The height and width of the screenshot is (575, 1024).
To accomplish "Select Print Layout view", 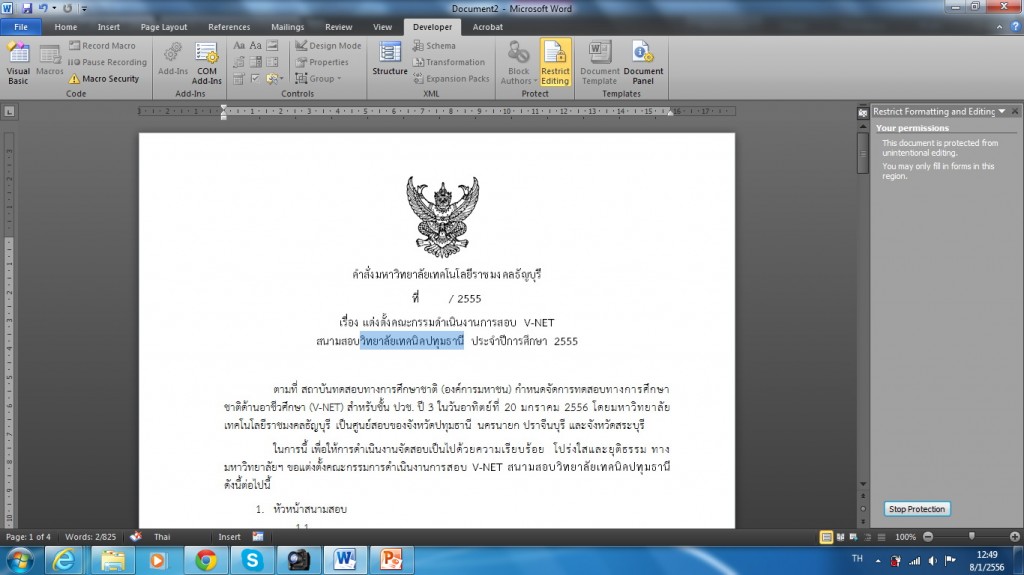I will [826, 537].
